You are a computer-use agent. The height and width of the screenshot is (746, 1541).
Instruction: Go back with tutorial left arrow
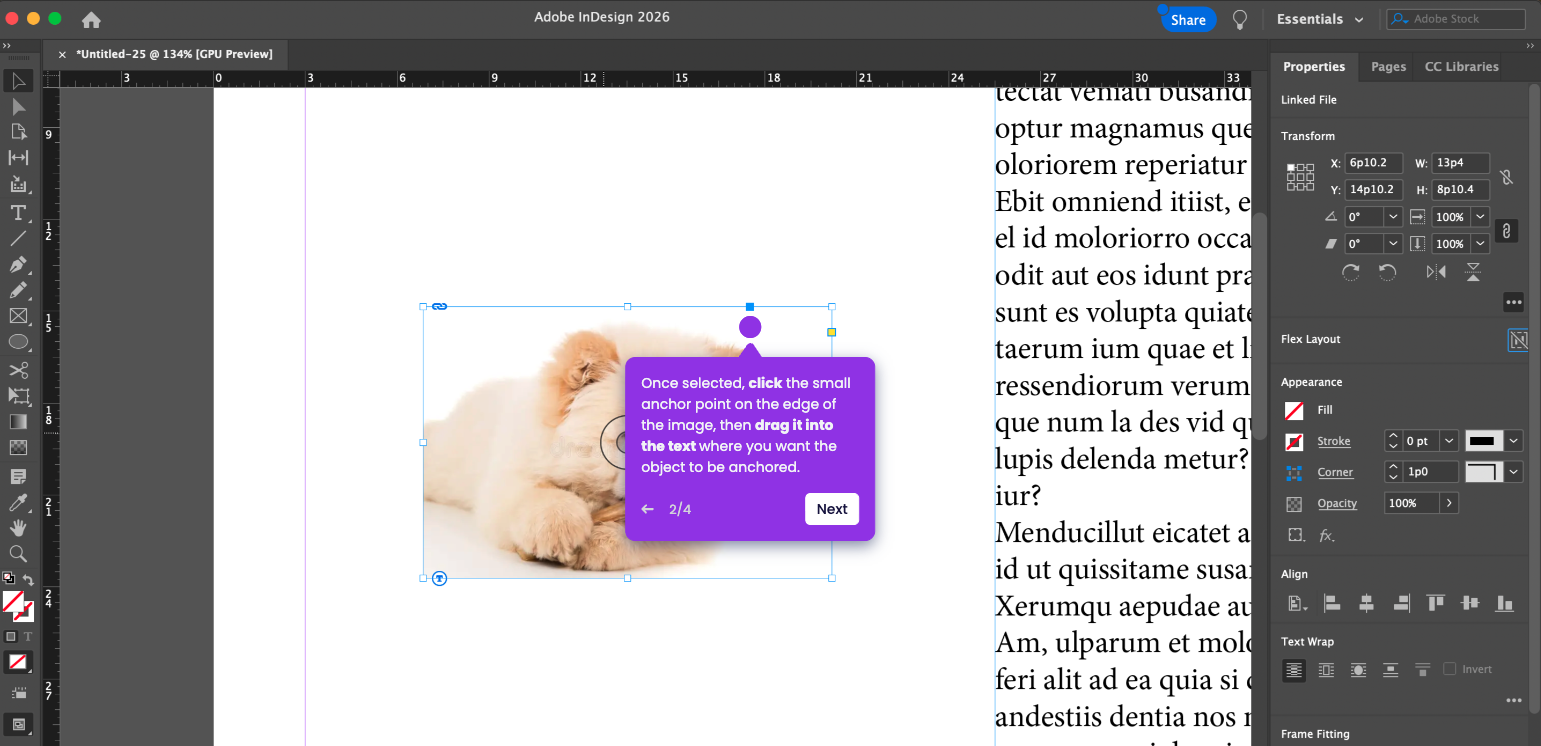(648, 509)
